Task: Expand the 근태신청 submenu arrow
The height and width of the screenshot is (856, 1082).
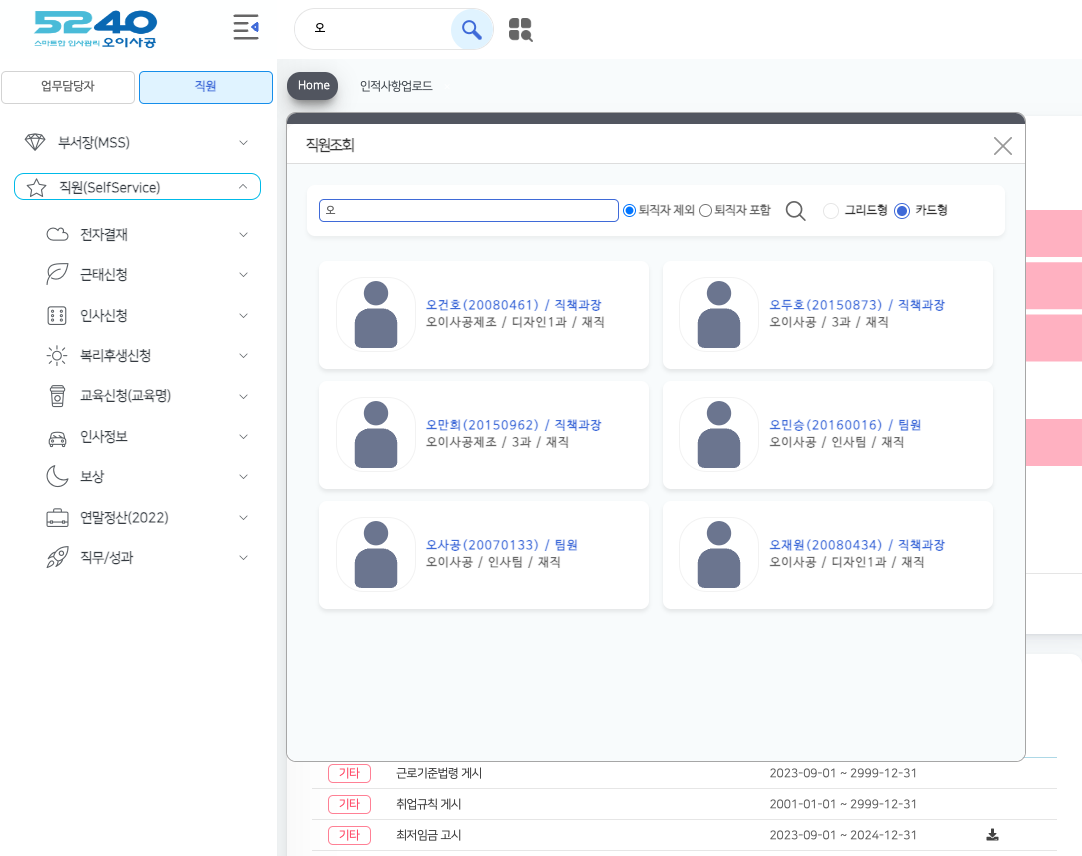Action: (x=243, y=275)
